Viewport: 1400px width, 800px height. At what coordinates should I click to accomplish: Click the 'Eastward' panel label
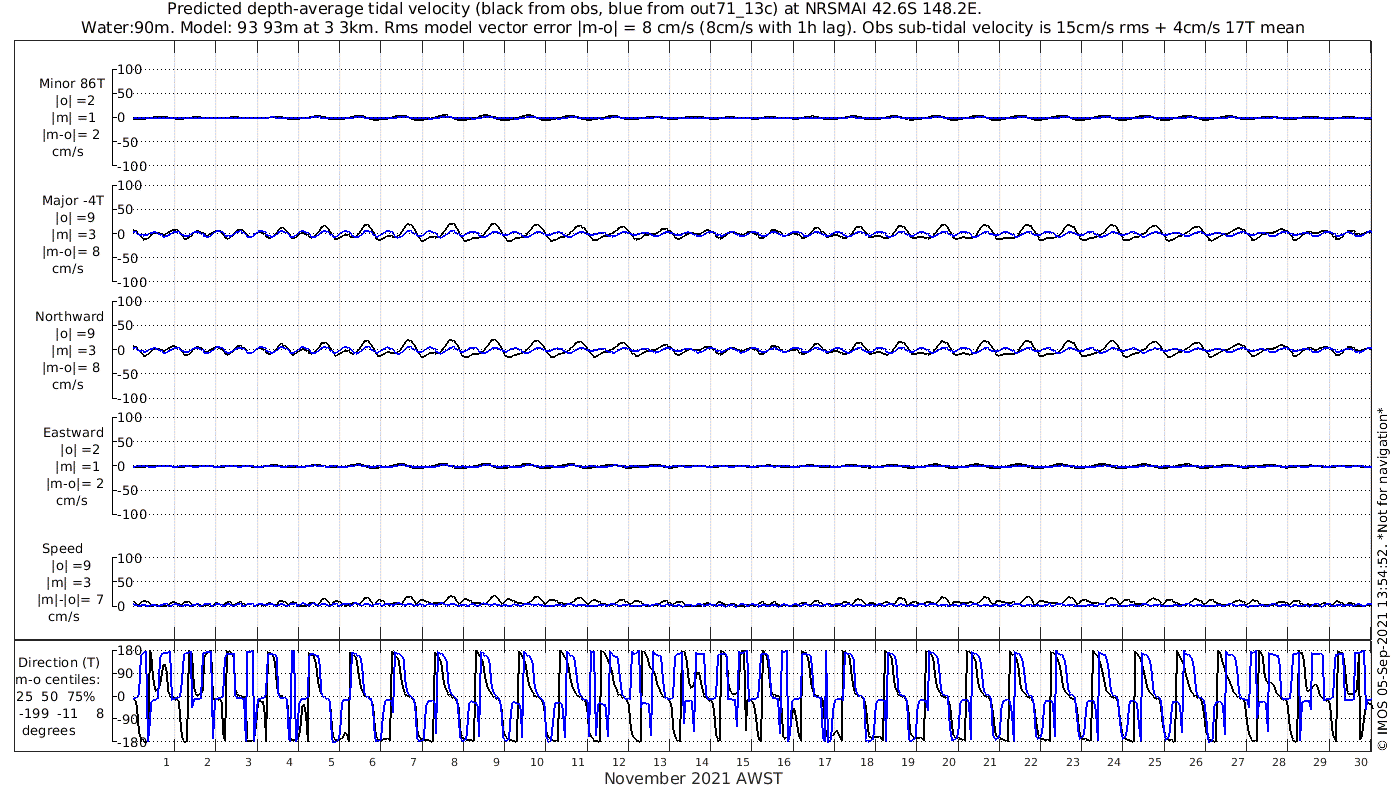(73, 432)
